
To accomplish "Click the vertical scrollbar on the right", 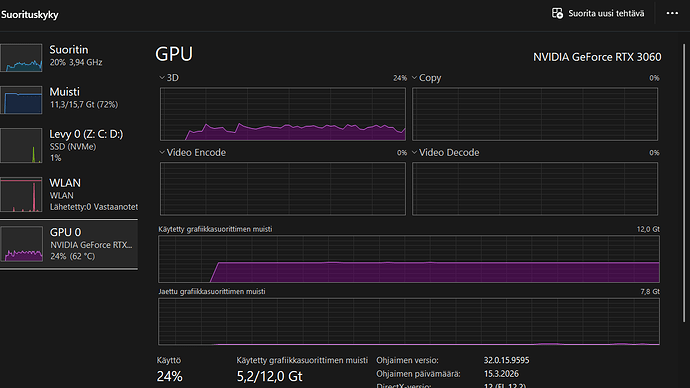I will (x=684, y=183).
